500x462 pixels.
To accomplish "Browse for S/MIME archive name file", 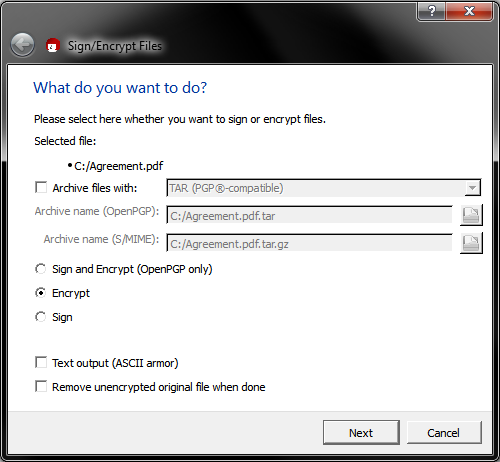I will tap(471, 243).
